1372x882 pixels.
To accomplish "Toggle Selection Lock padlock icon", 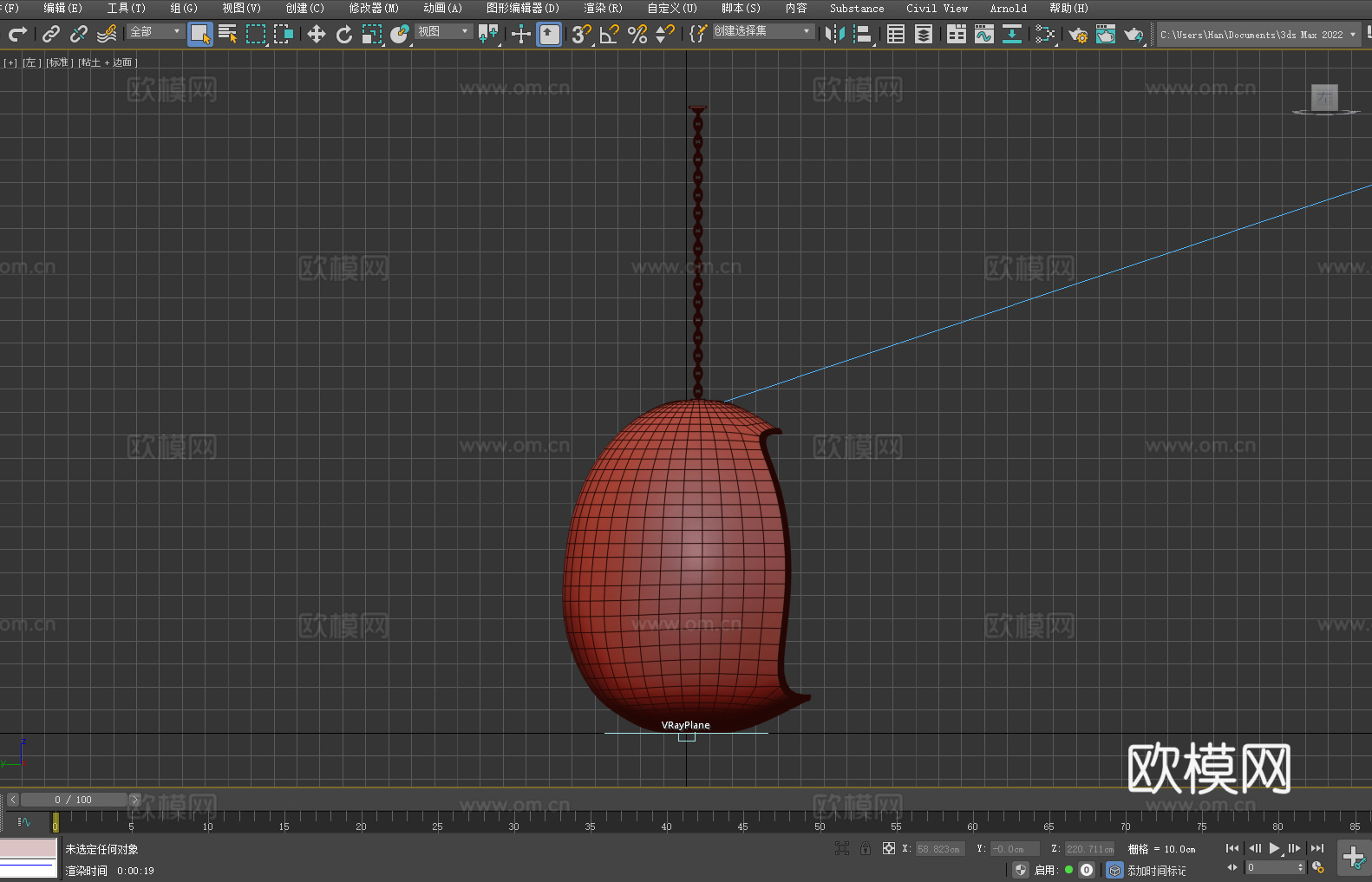I will click(x=866, y=848).
